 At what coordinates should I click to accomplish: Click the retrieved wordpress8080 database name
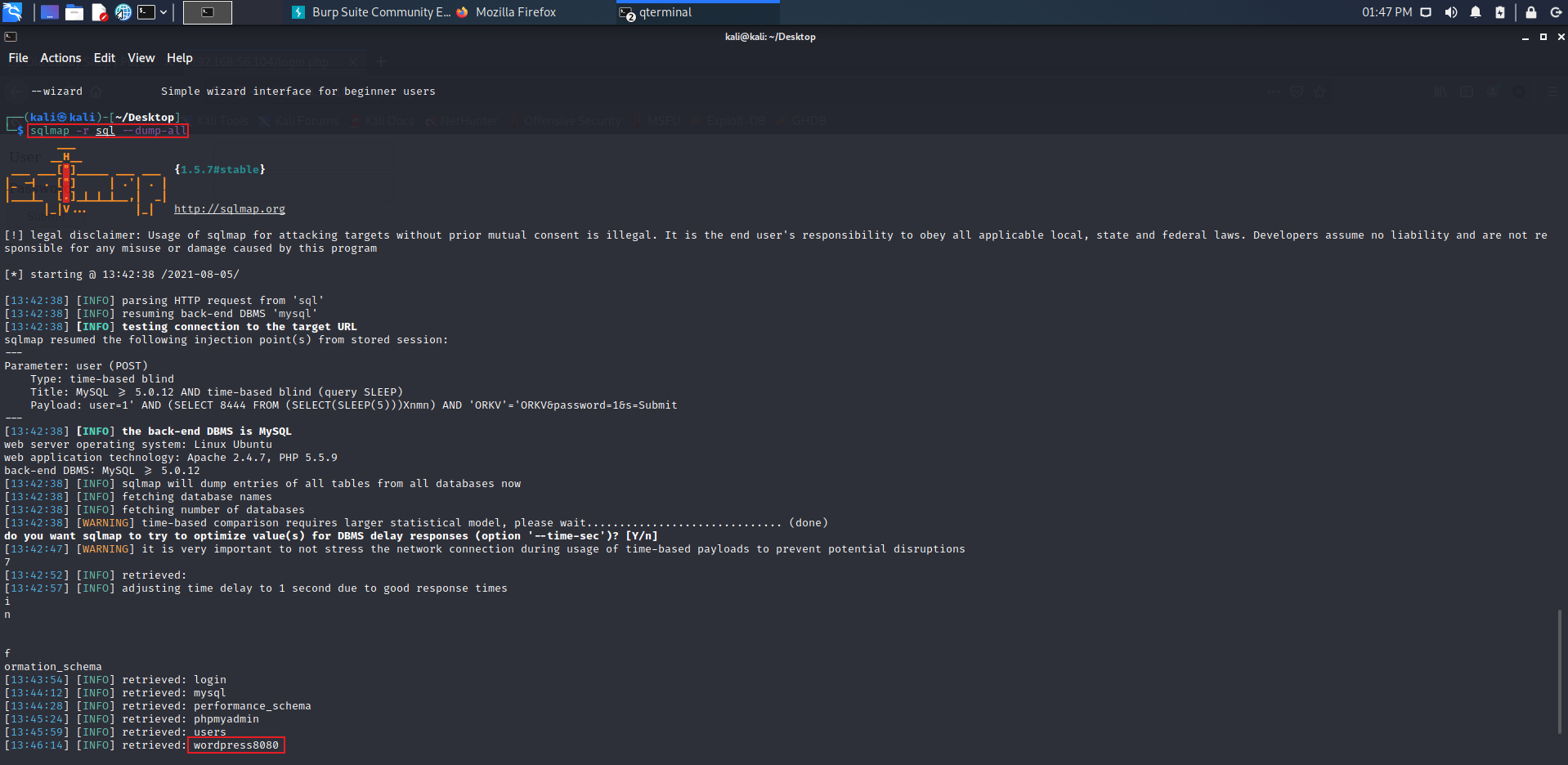(235, 745)
